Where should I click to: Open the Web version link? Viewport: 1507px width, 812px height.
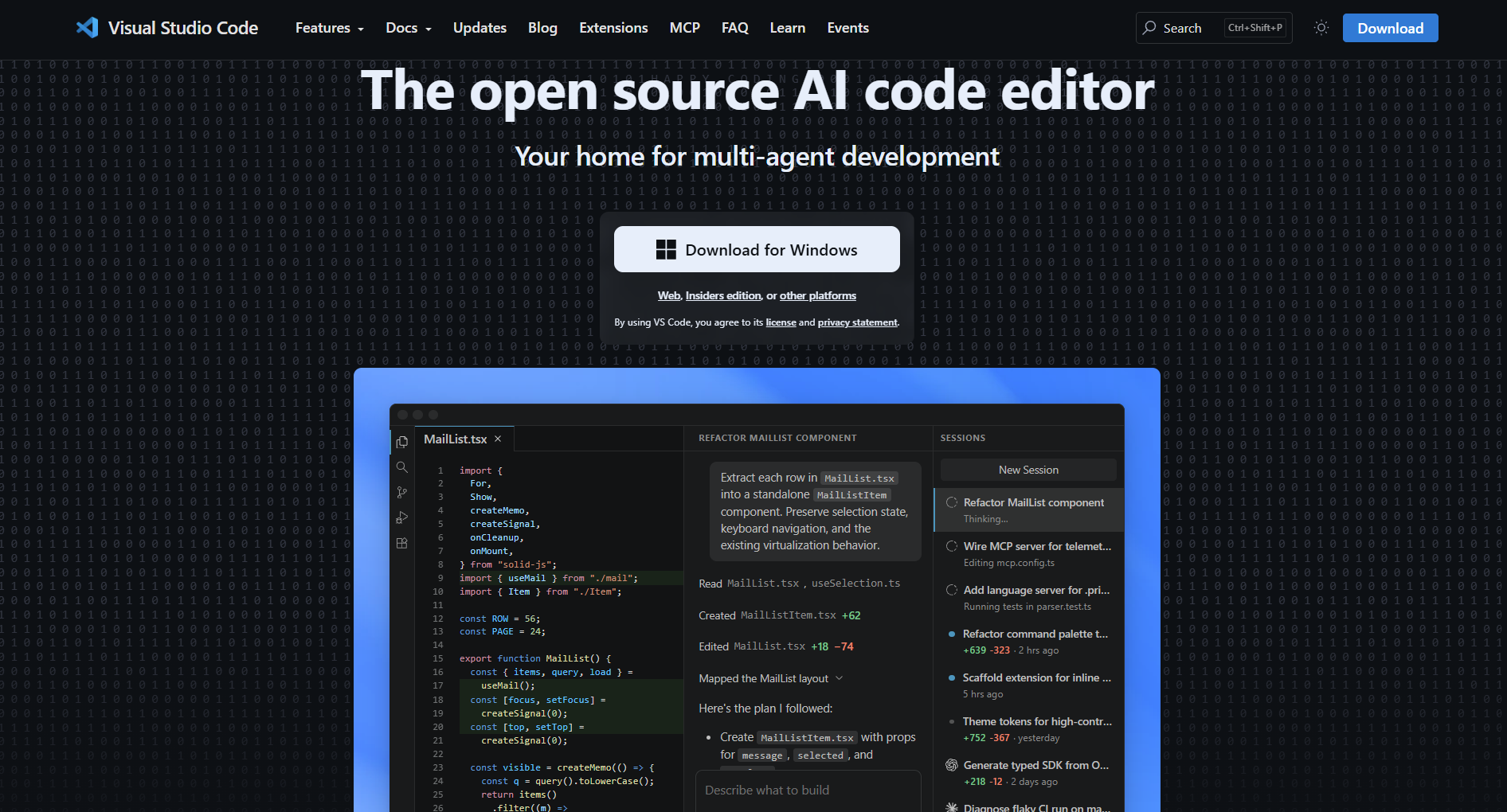coord(669,295)
